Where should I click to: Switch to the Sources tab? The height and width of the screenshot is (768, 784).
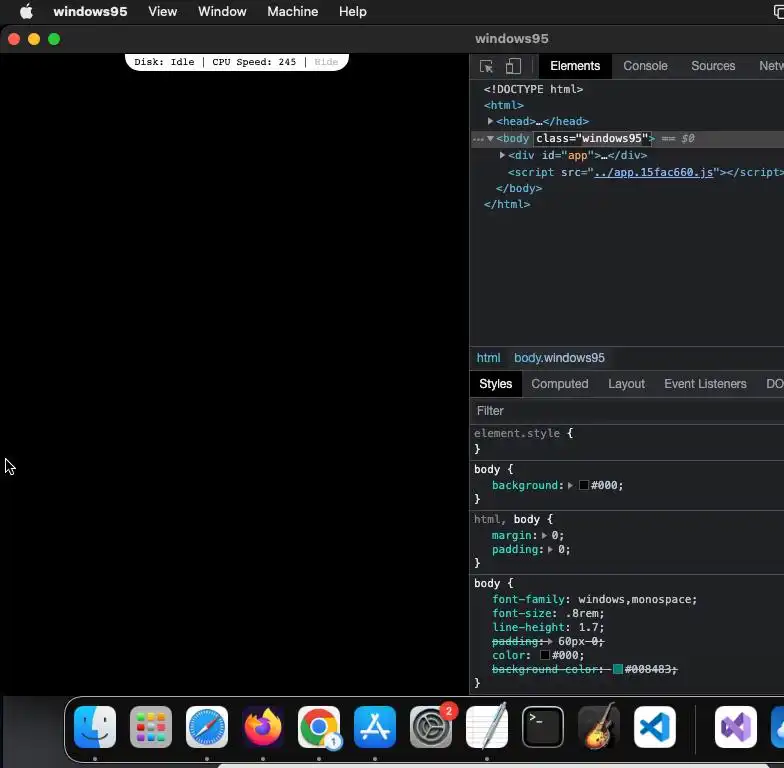[x=713, y=66]
